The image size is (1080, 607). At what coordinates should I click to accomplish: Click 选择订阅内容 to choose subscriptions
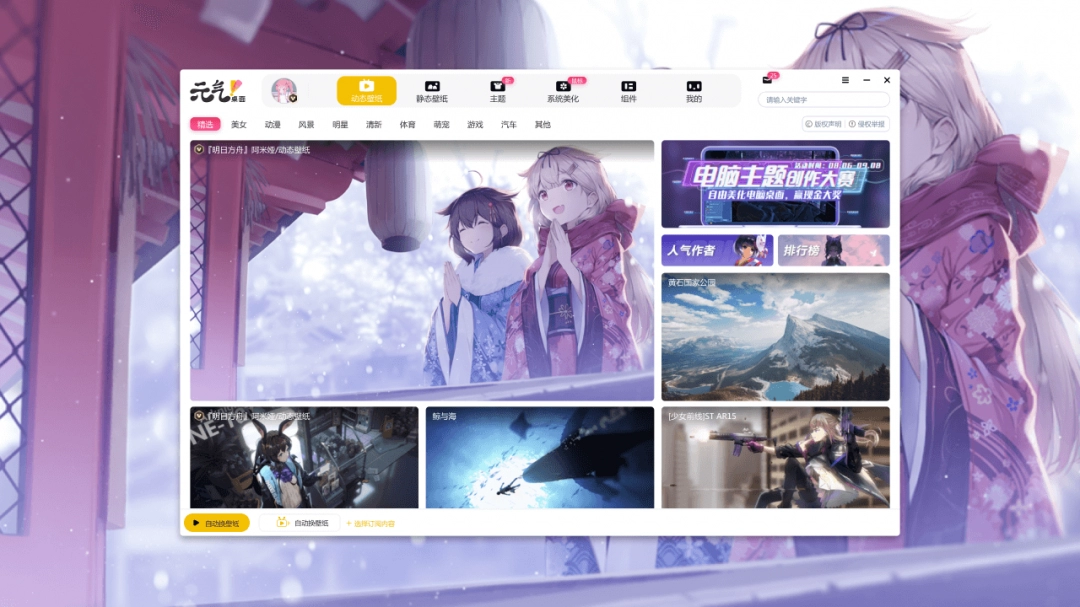click(371, 524)
